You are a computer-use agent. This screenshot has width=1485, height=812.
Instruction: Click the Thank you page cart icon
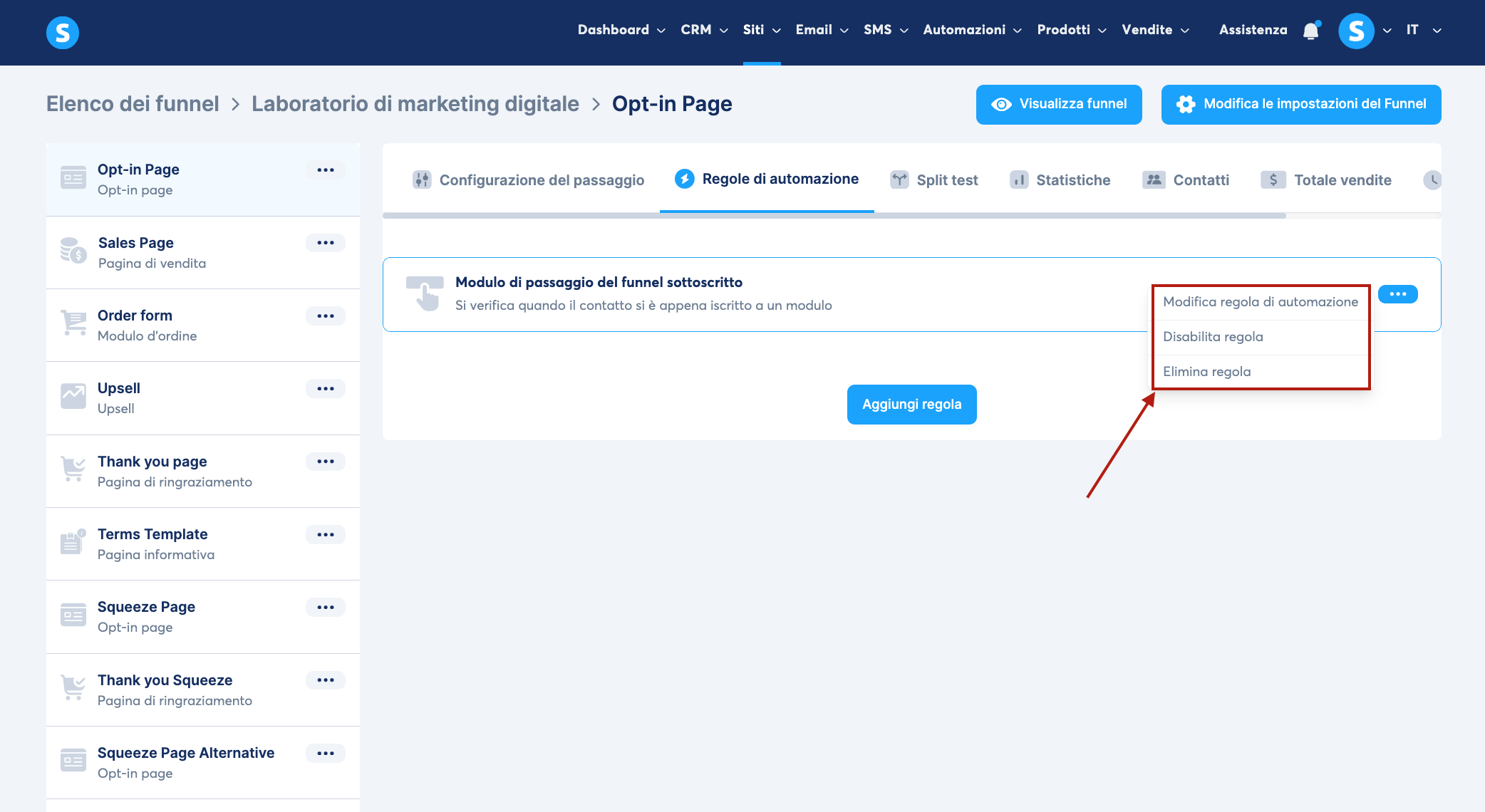(73, 469)
